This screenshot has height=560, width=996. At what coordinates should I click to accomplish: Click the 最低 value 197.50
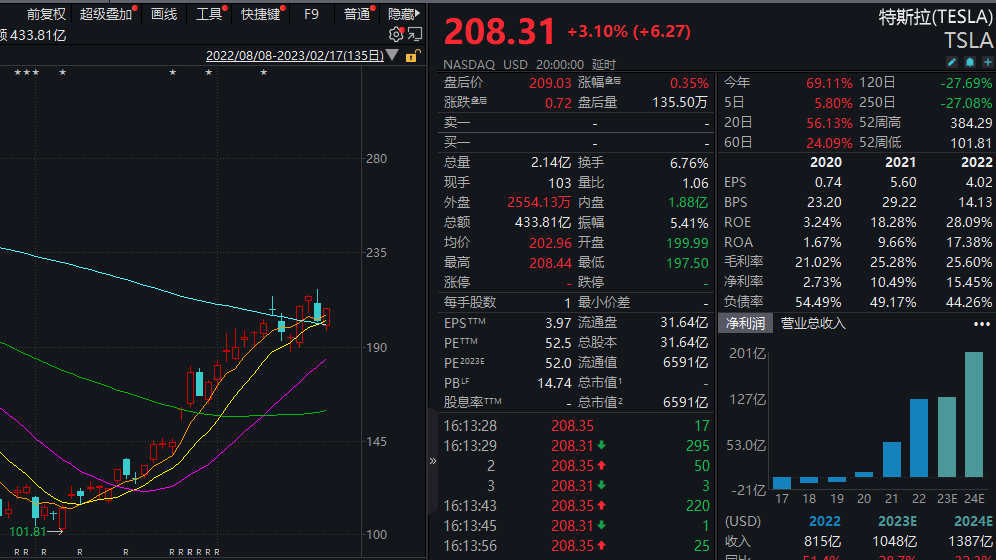point(687,263)
